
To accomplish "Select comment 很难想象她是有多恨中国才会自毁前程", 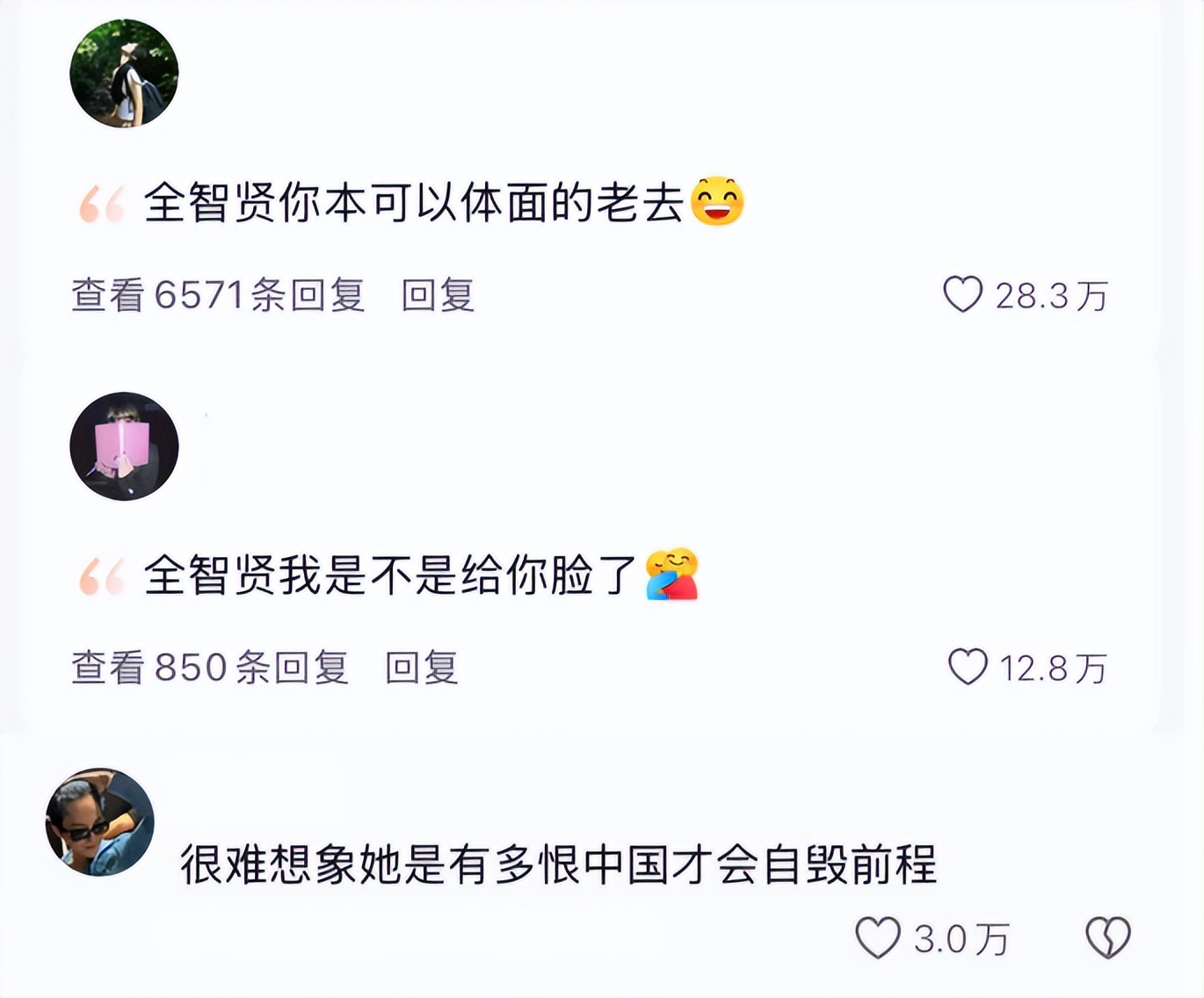I will pos(559,864).
